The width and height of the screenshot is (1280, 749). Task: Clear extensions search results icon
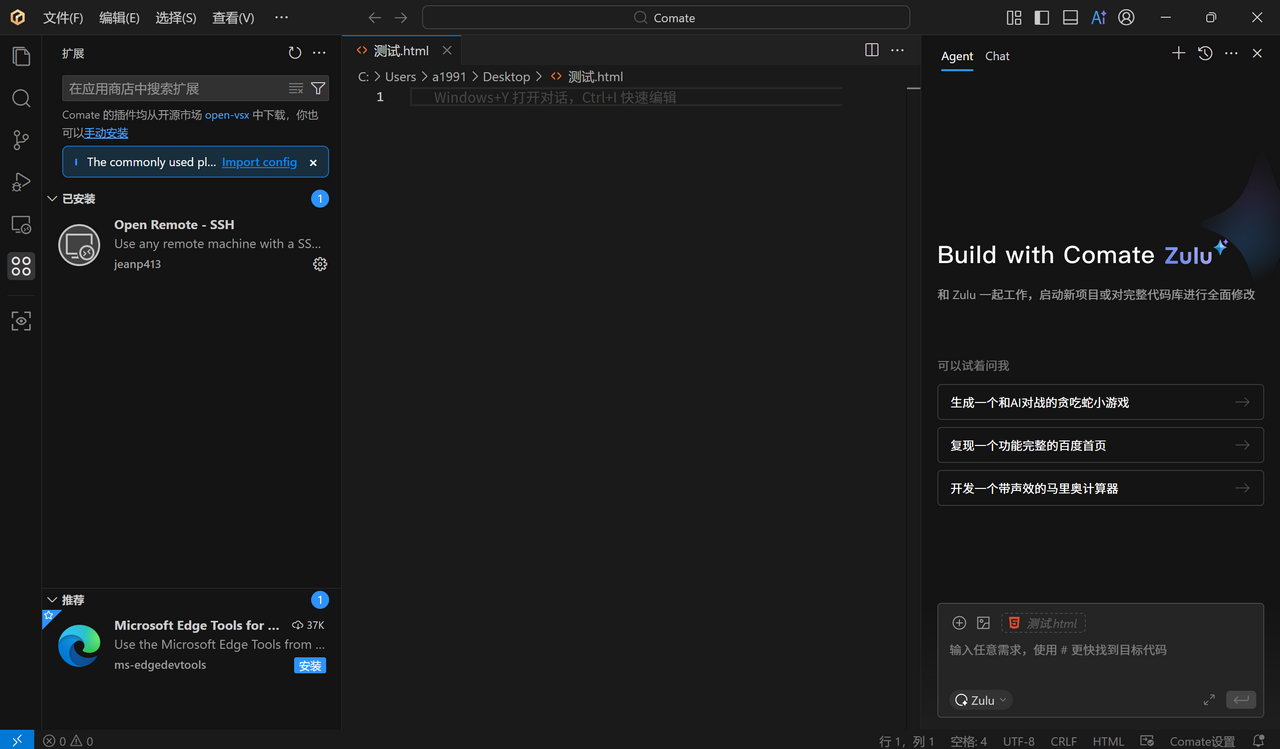click(296, 88)
